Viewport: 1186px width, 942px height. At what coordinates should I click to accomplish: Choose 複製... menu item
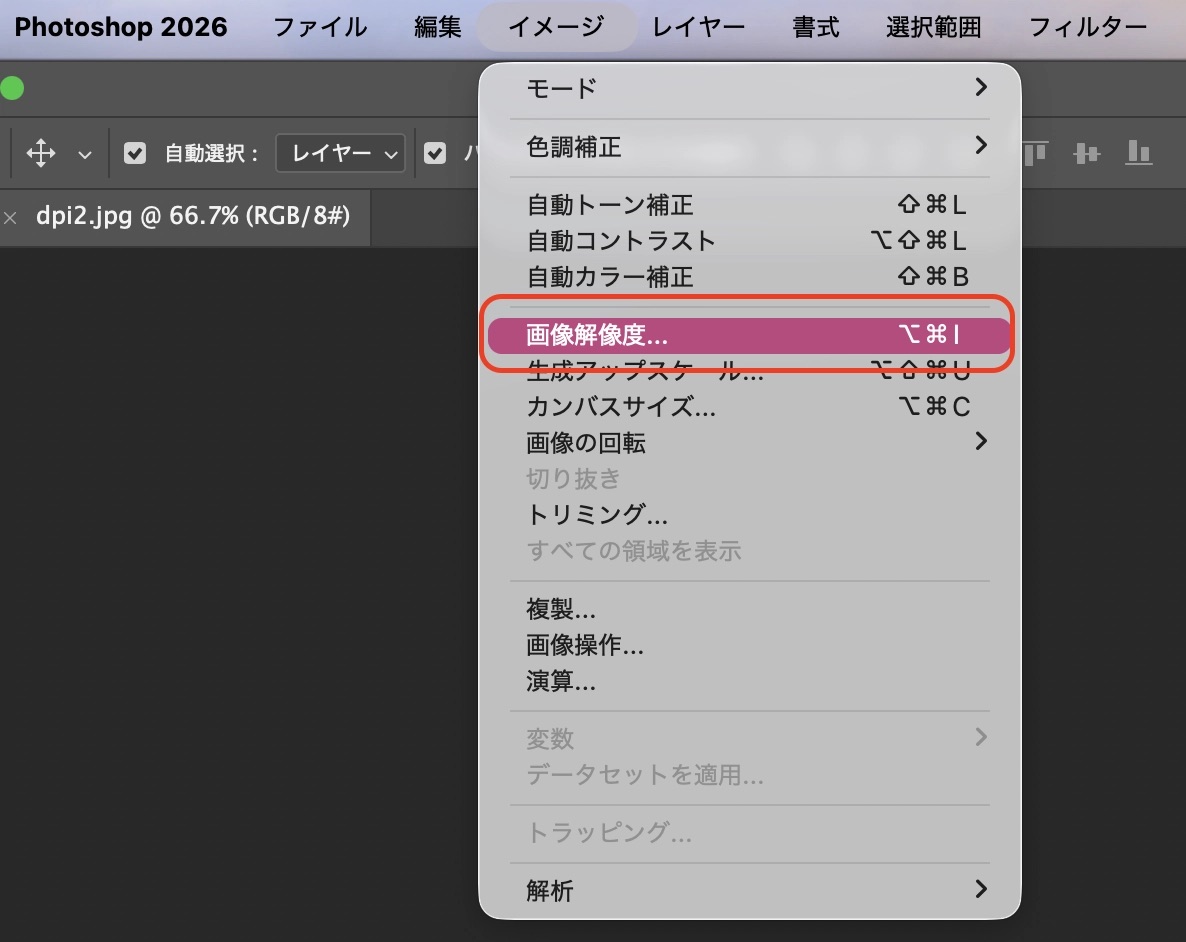click(x=750, y=608)
